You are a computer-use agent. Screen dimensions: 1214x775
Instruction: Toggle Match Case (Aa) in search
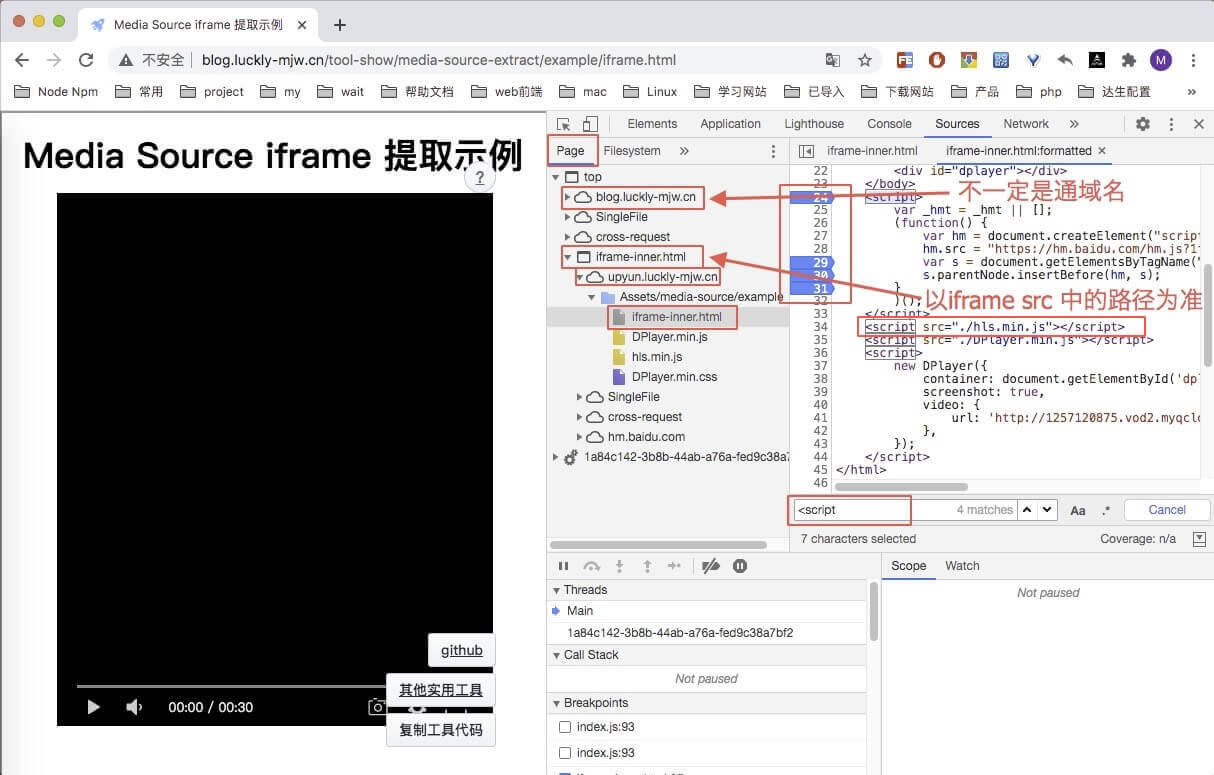click(x=1078, y=510)
